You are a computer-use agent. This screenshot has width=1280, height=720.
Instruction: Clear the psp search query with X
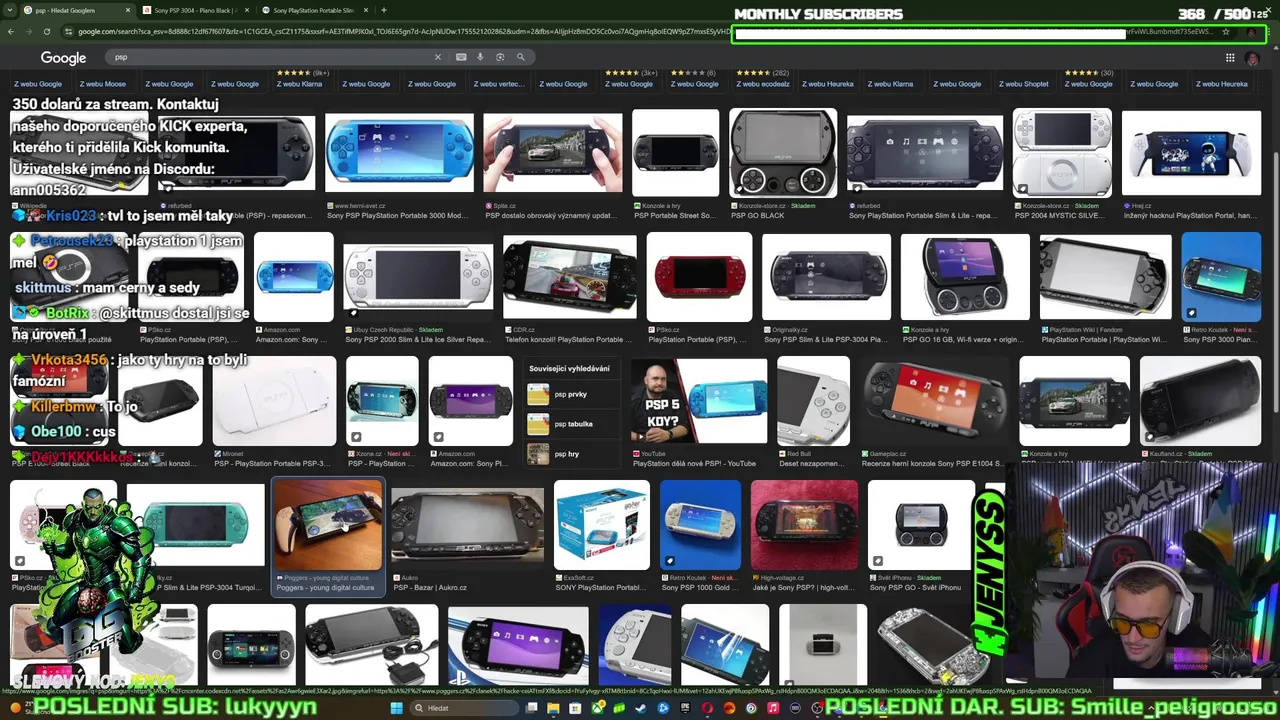pyautogui.click(x=437, y=57)
